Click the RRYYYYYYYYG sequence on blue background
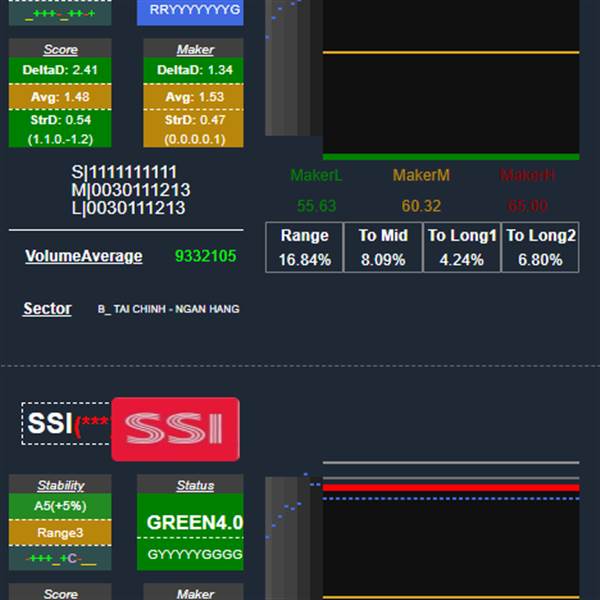This screenshot has width=600, height=600. [x=195, y=10]
